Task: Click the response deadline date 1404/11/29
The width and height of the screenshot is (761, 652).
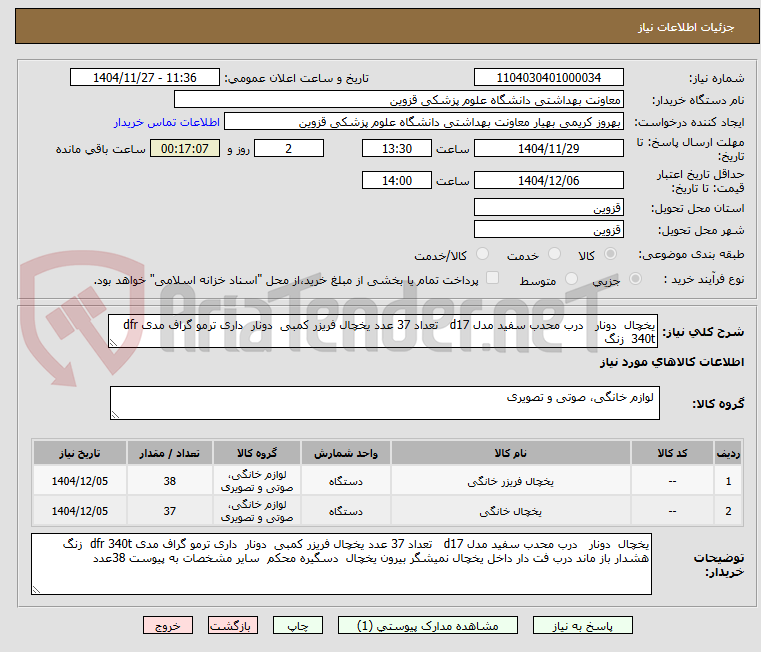Action: pos(548,149)
